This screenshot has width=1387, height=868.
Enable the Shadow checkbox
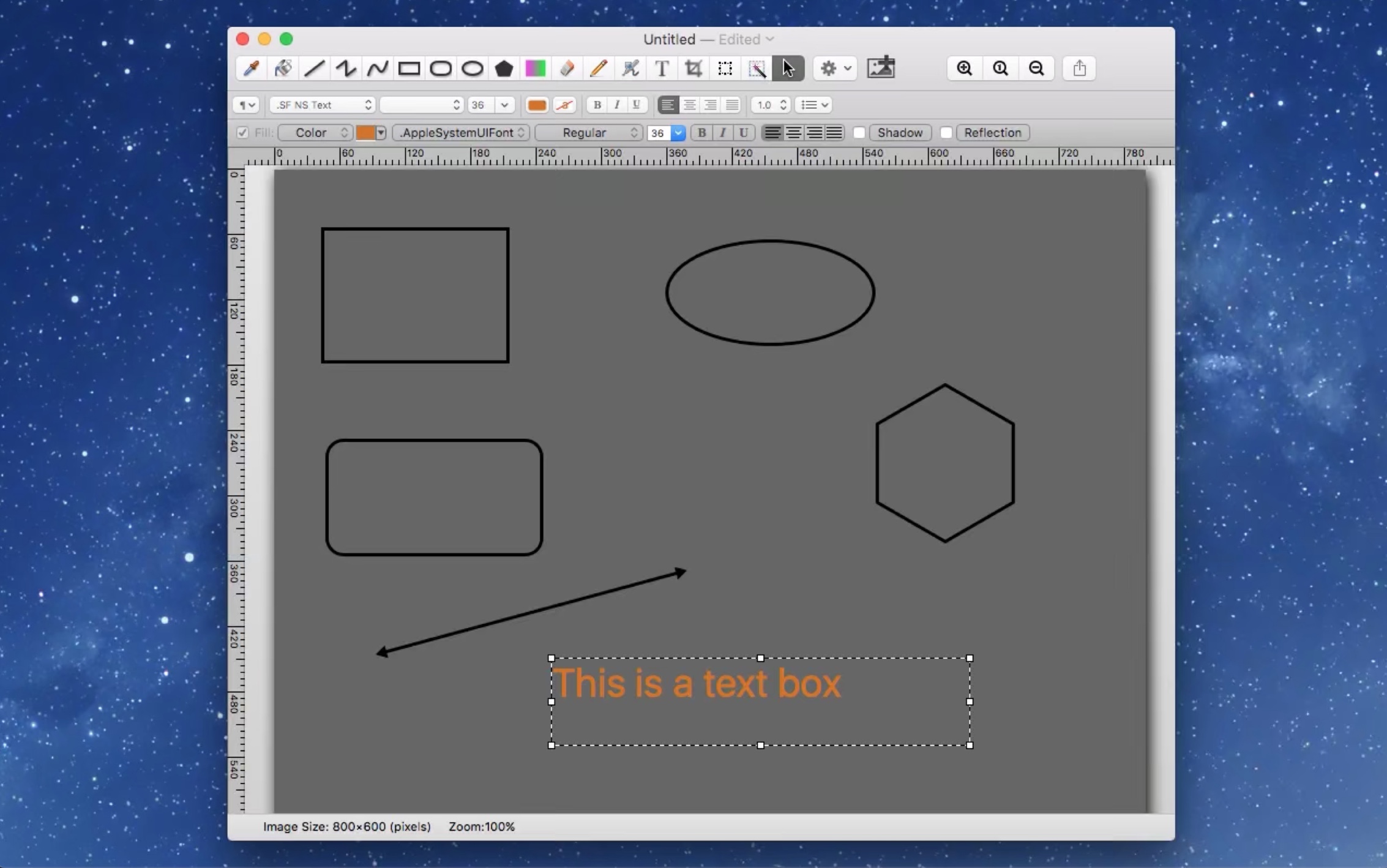(x=859, y=133)
